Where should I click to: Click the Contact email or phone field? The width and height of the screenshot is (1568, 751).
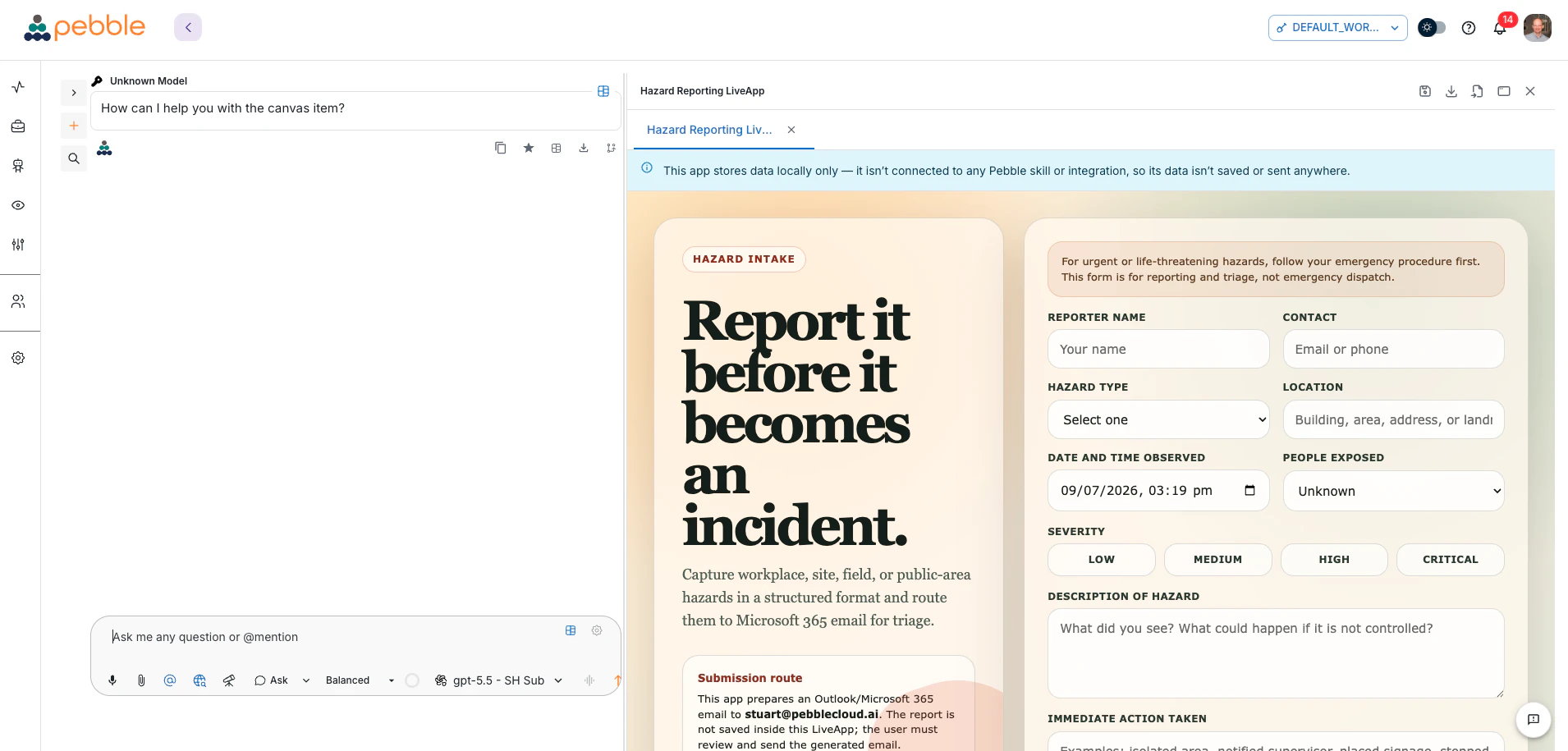[x=1393, y=349]
